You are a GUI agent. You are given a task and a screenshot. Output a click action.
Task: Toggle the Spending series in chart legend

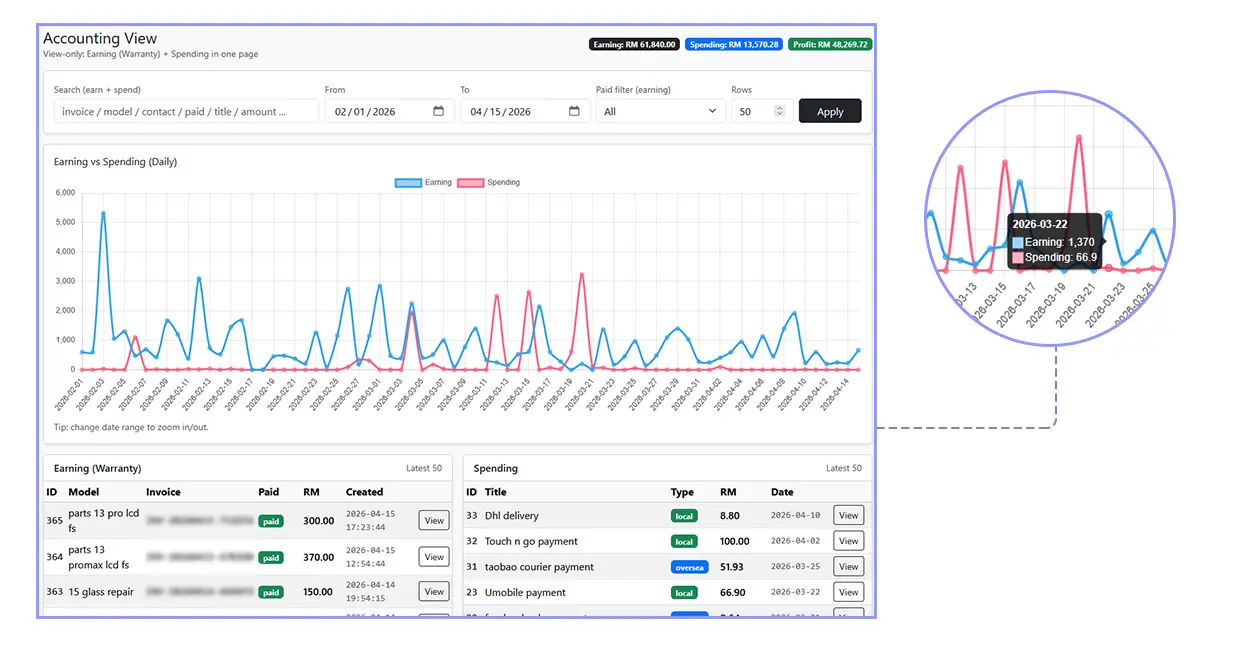[x=489, y=183]
